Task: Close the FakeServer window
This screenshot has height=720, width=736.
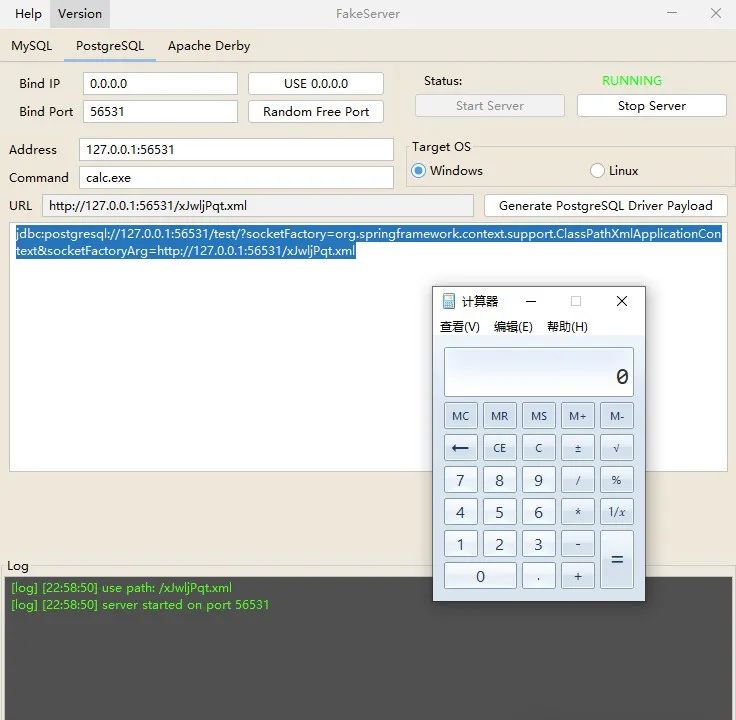Action: pos(716,13)
